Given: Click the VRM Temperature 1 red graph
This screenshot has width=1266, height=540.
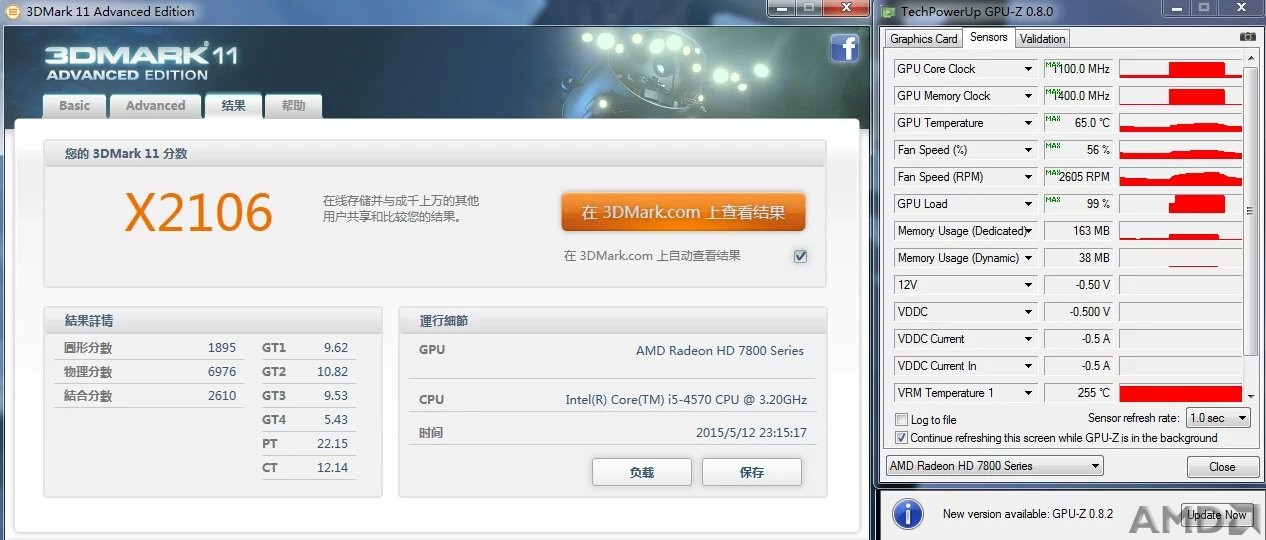Looking at the screenshot, I should tap(1180, 393).
